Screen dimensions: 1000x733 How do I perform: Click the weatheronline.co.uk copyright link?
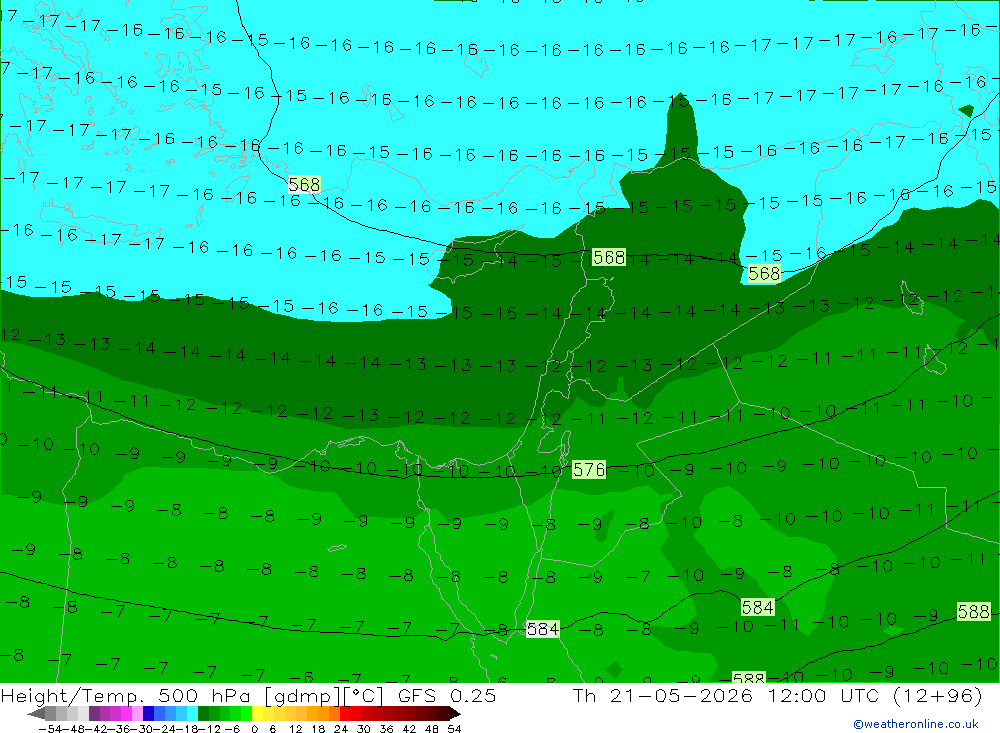915,724
